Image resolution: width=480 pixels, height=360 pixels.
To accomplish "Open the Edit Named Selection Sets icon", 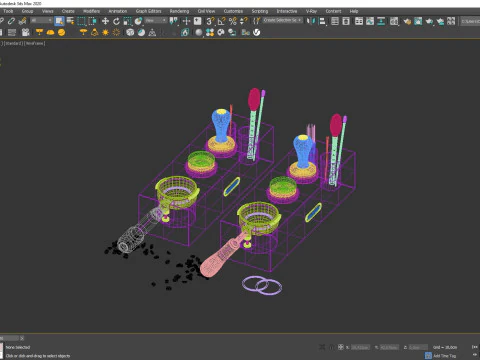I will [x=257, y=21].
